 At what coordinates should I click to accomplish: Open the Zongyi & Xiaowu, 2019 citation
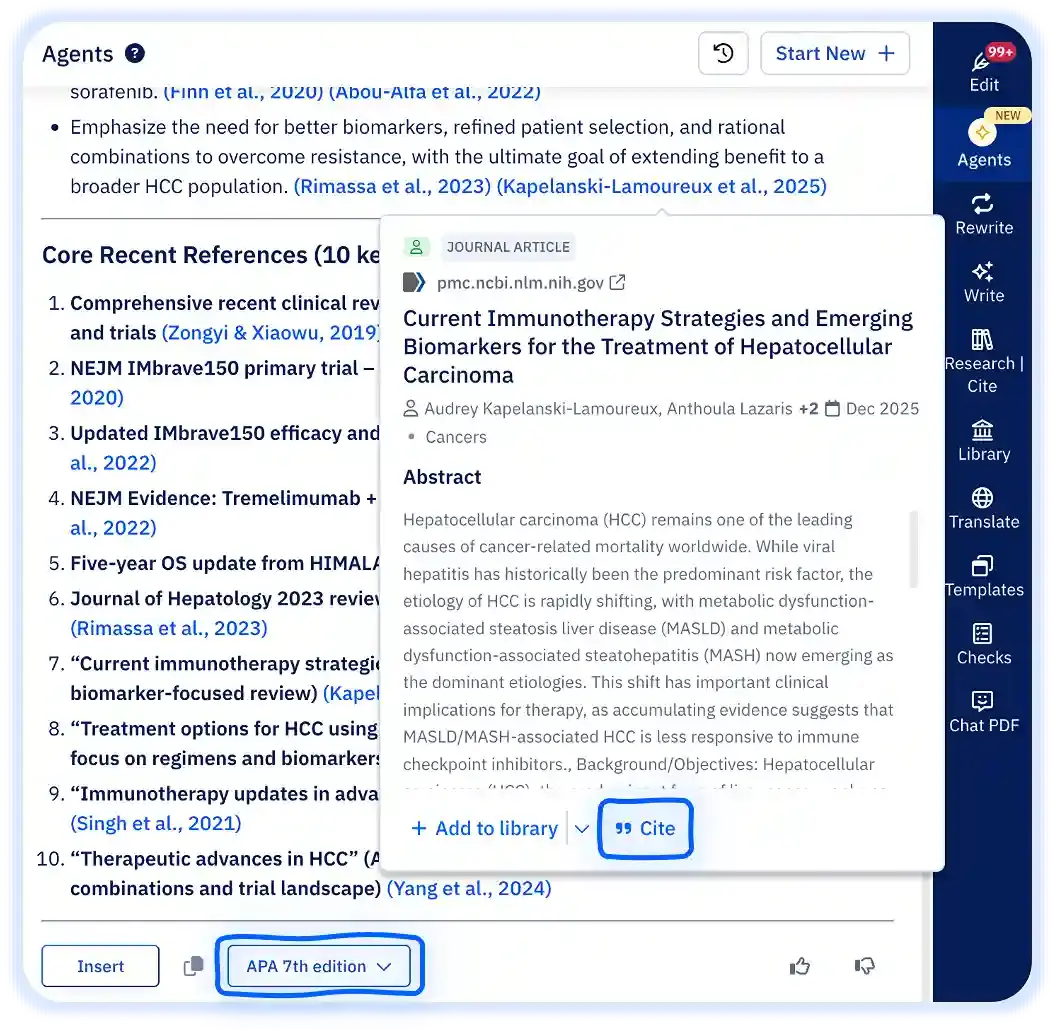(272, 333)
